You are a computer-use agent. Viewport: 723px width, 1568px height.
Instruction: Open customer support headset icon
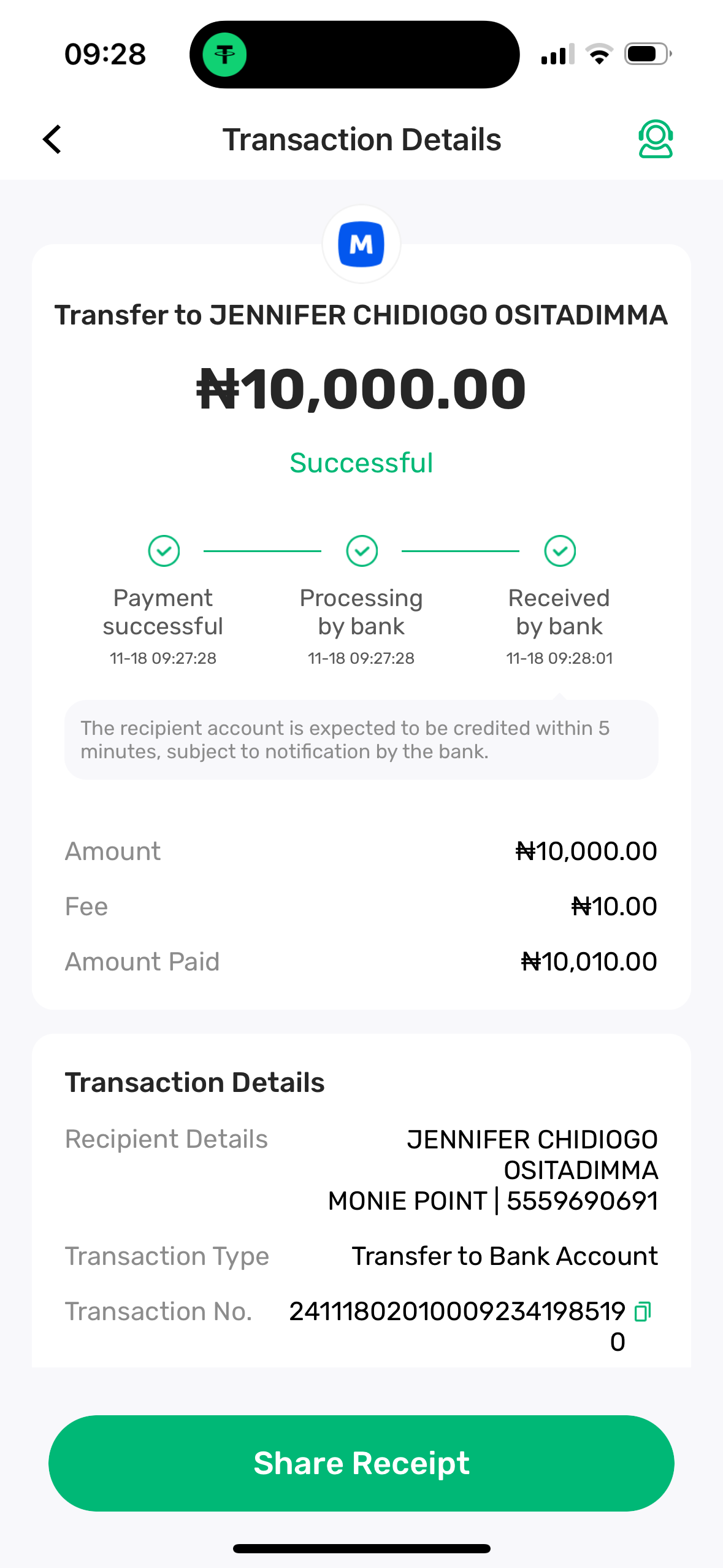(655, 139)
